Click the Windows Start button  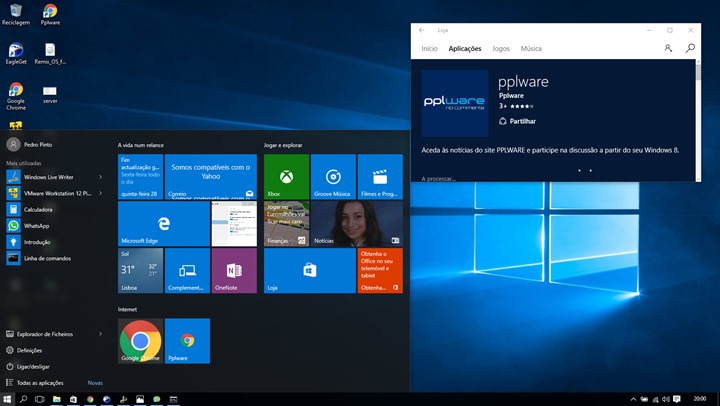(9, 399)
